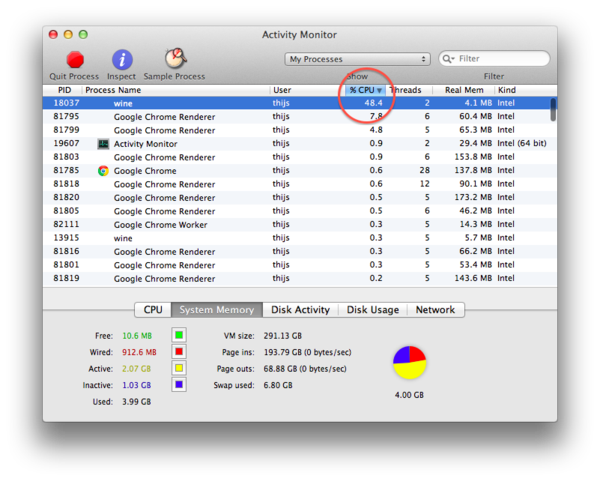Click the Swap used 6.80 GB value
Viewport: 600px width, 481px height.
(x=278, y=385)
